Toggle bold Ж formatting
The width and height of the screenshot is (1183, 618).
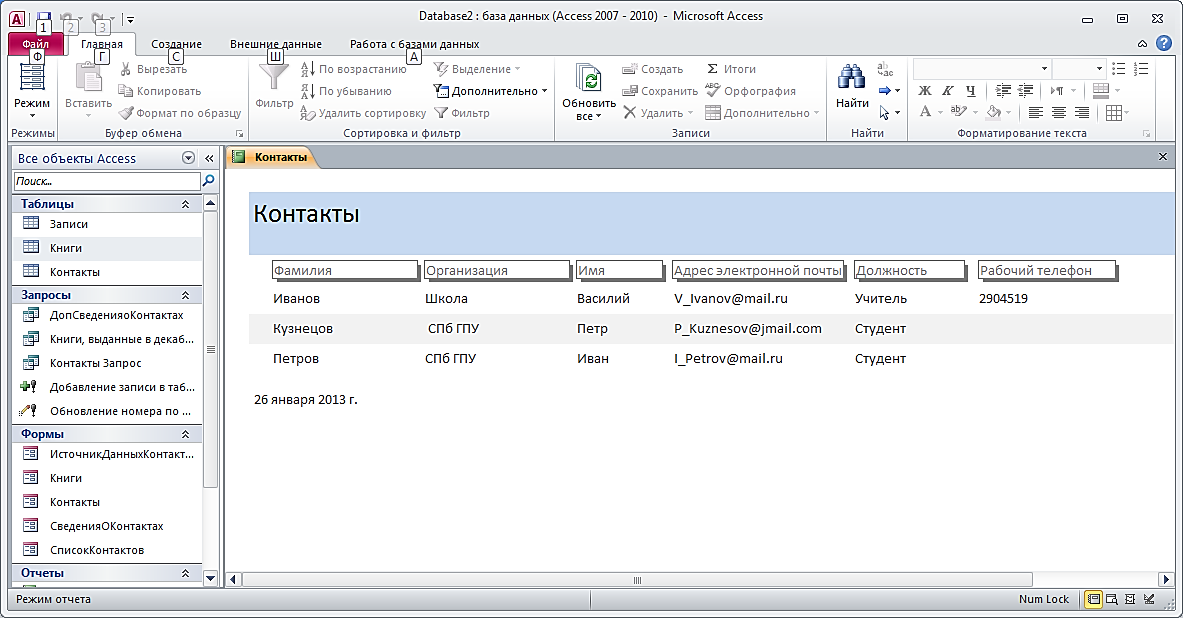925,91
